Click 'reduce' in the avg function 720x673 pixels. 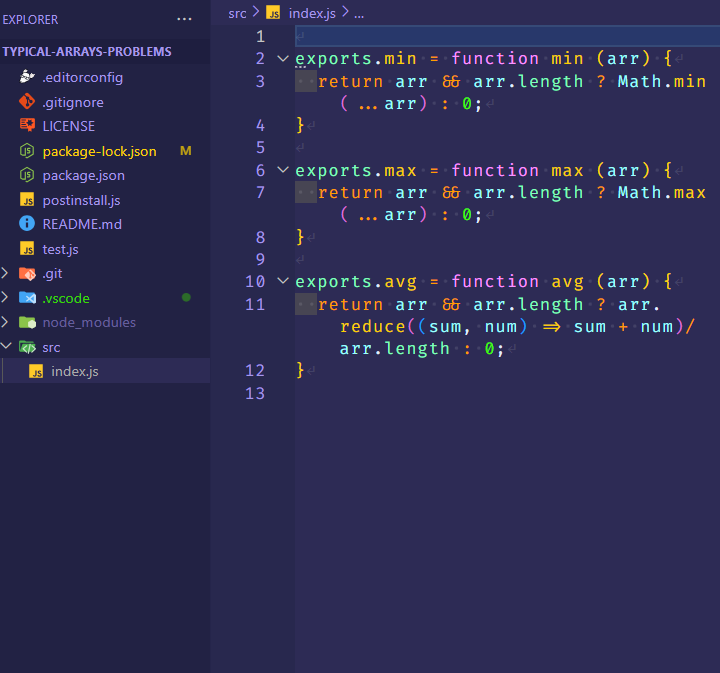pos(373,326)
